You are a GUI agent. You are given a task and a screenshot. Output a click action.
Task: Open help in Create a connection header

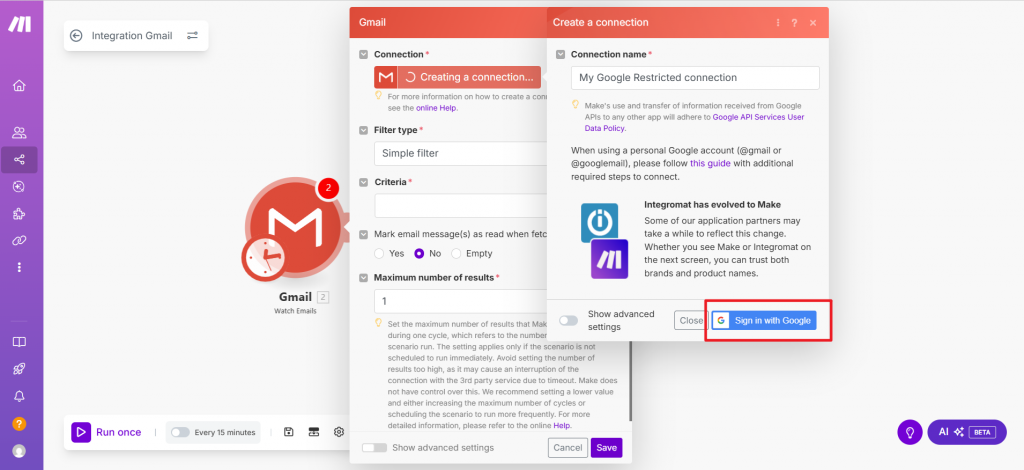pos(794,23)
